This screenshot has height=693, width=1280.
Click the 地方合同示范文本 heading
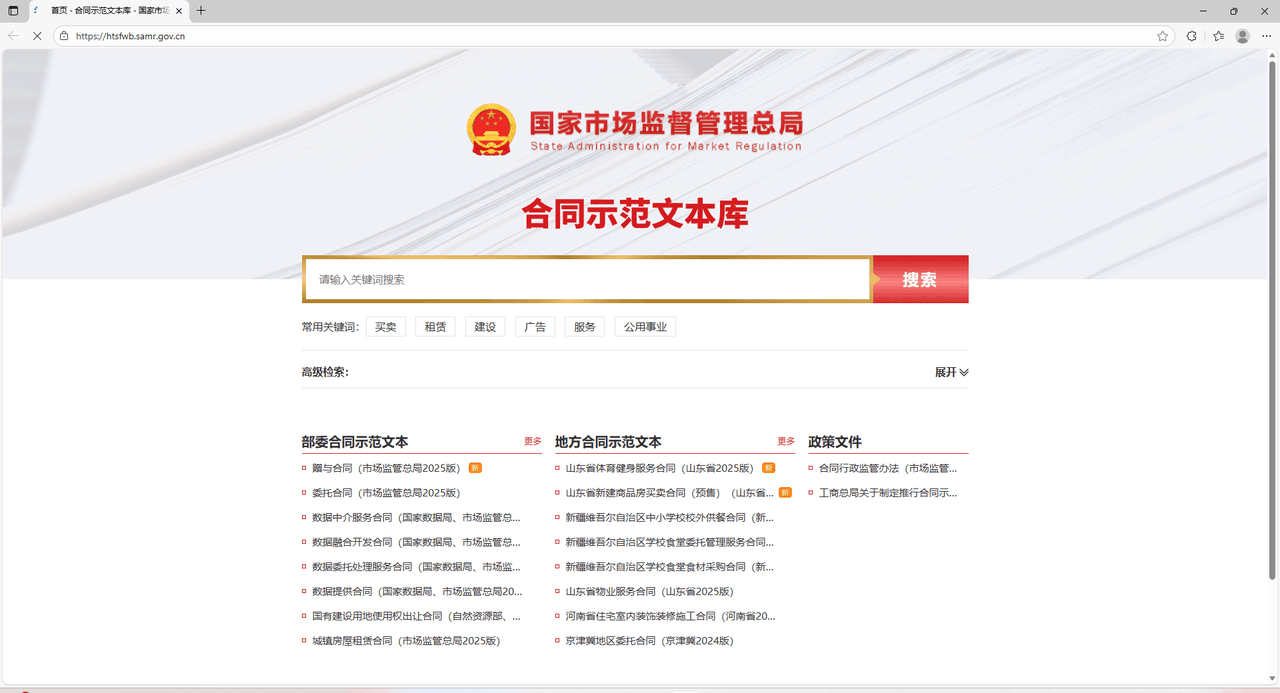608,442
